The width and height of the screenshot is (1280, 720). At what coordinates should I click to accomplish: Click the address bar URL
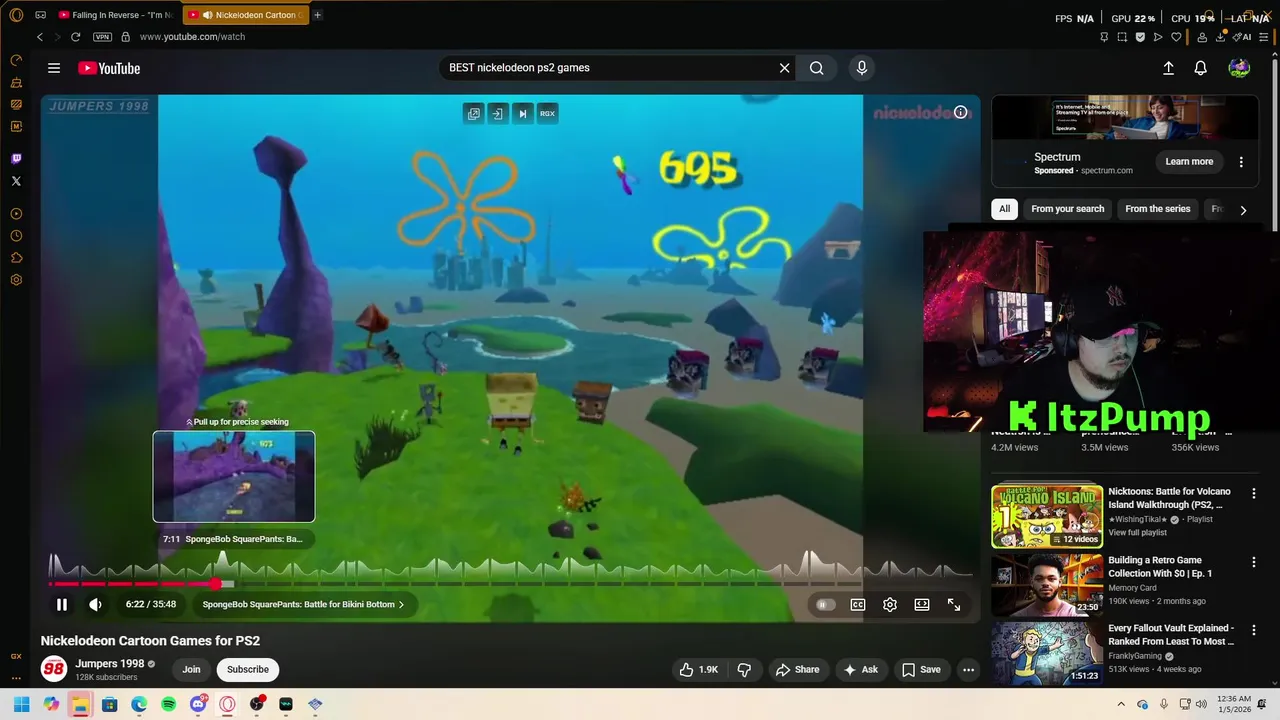point(192,37)
